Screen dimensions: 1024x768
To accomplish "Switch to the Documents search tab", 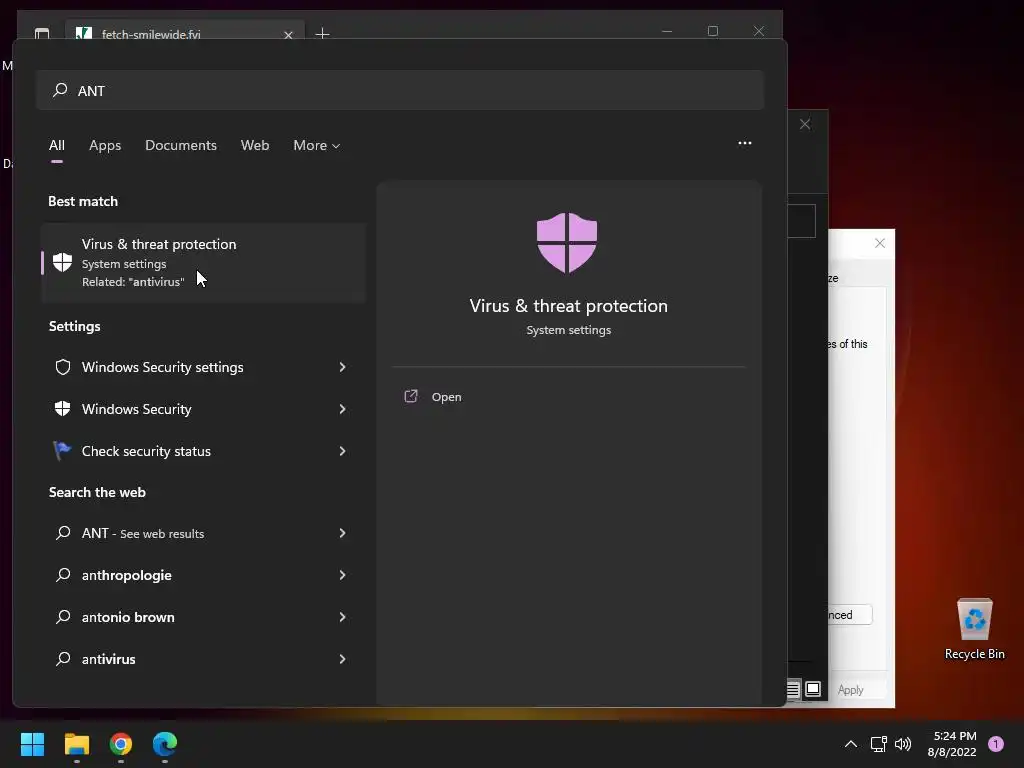I will (x=181, y=145).
